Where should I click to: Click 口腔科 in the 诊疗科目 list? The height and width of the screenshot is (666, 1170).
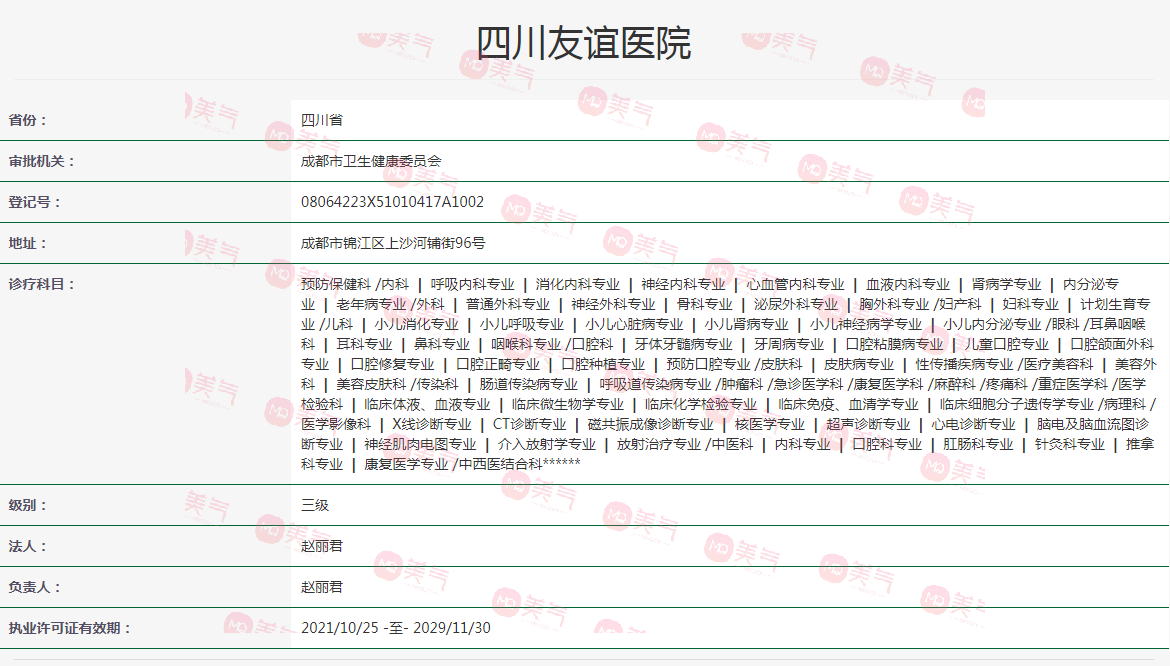[600, 347]
